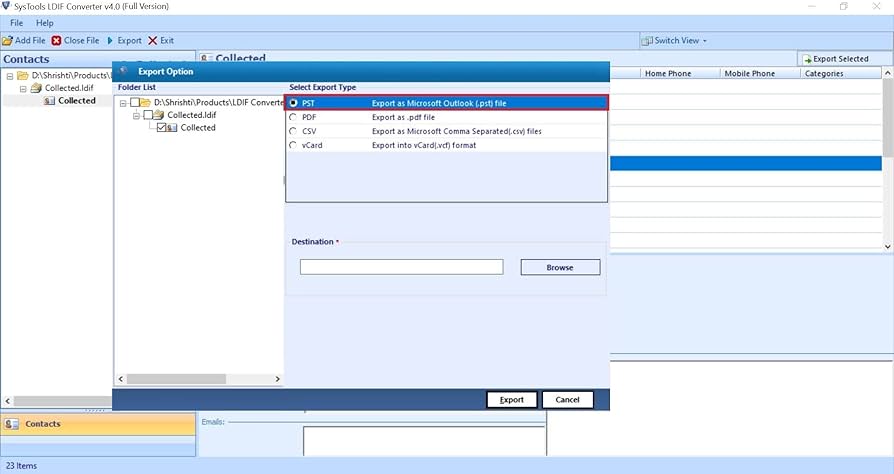Click the '23 Items' status bar text
Image resolution: width=894 pixels, height=474 pixels.
(x=22, y=466)
